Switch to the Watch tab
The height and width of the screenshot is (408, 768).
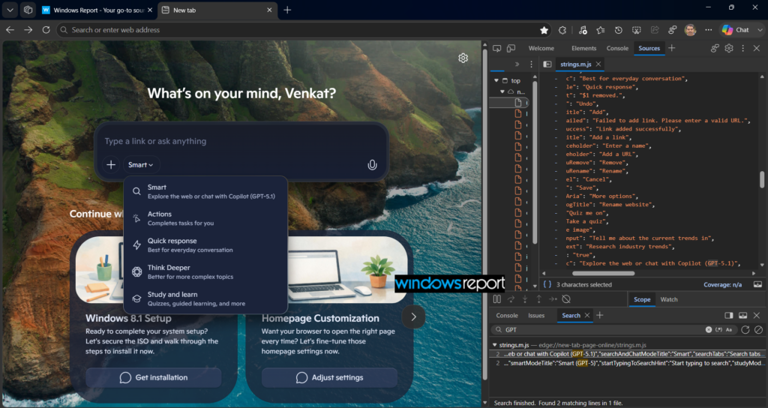[x=669, y=299]
